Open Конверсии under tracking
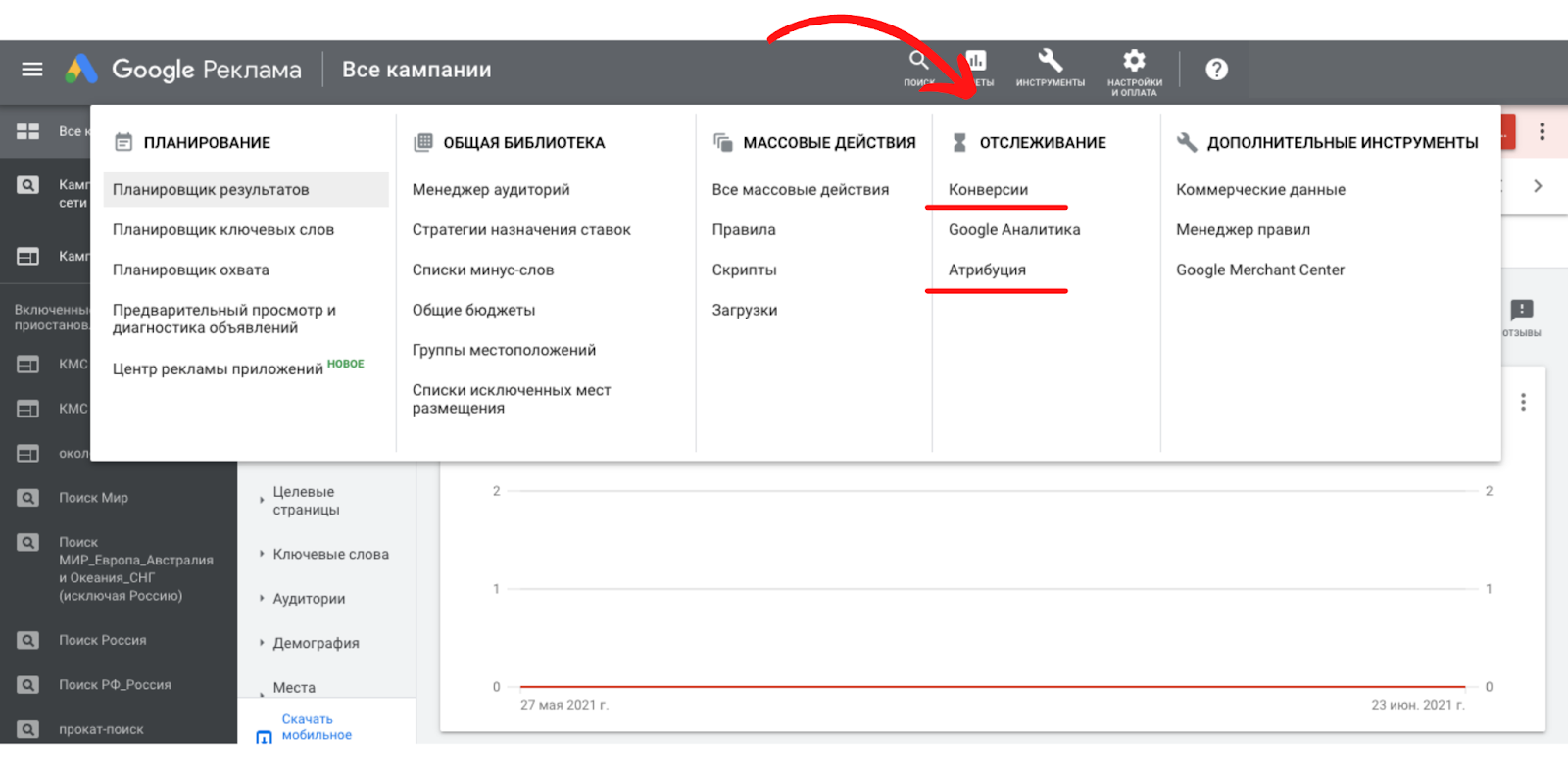Viewport: 1568px width, 784px height. pos(988,190)
